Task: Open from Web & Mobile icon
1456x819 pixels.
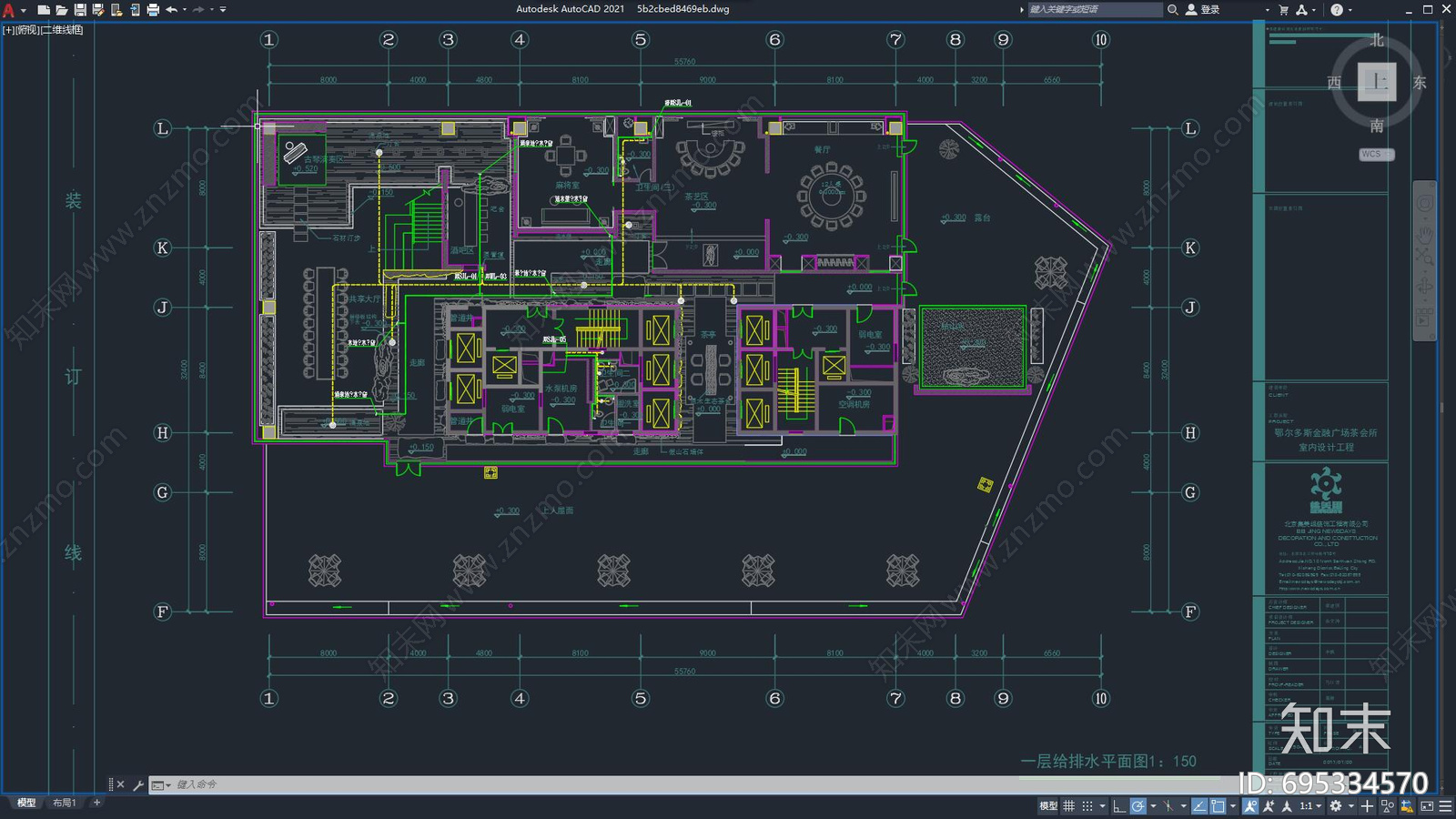Action: tap(116, 10)
